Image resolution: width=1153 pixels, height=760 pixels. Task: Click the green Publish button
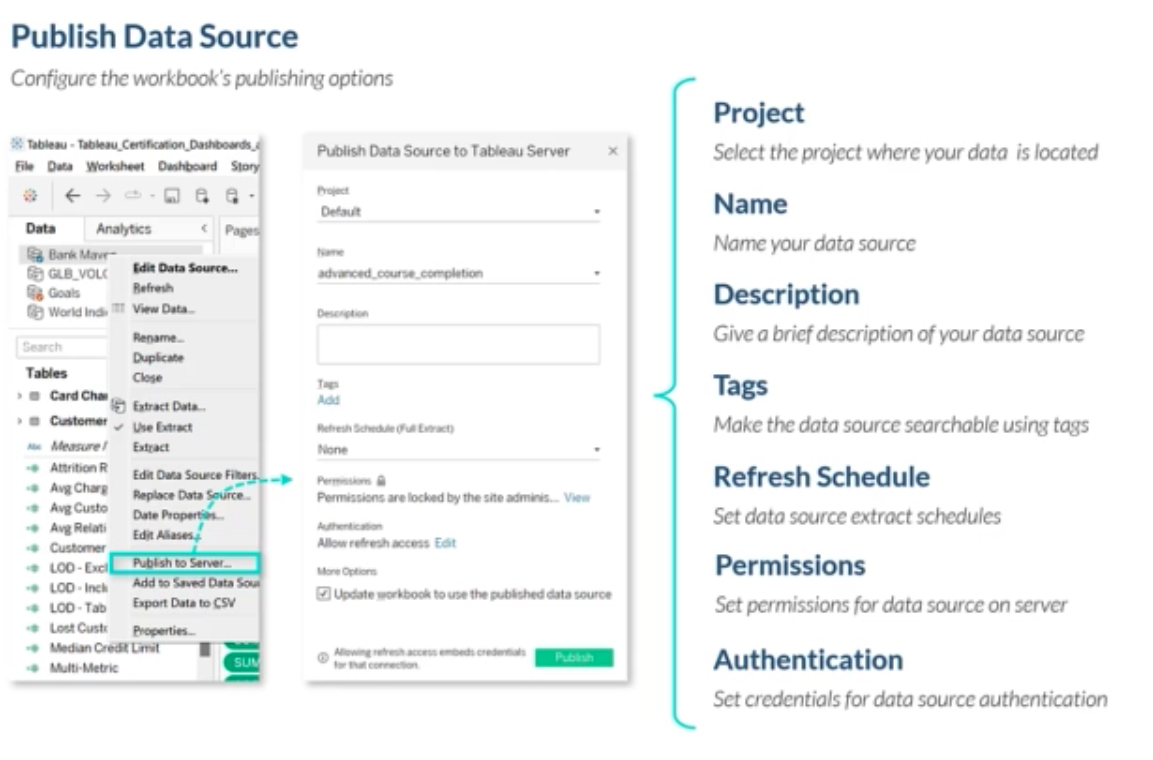pos(574,657)
